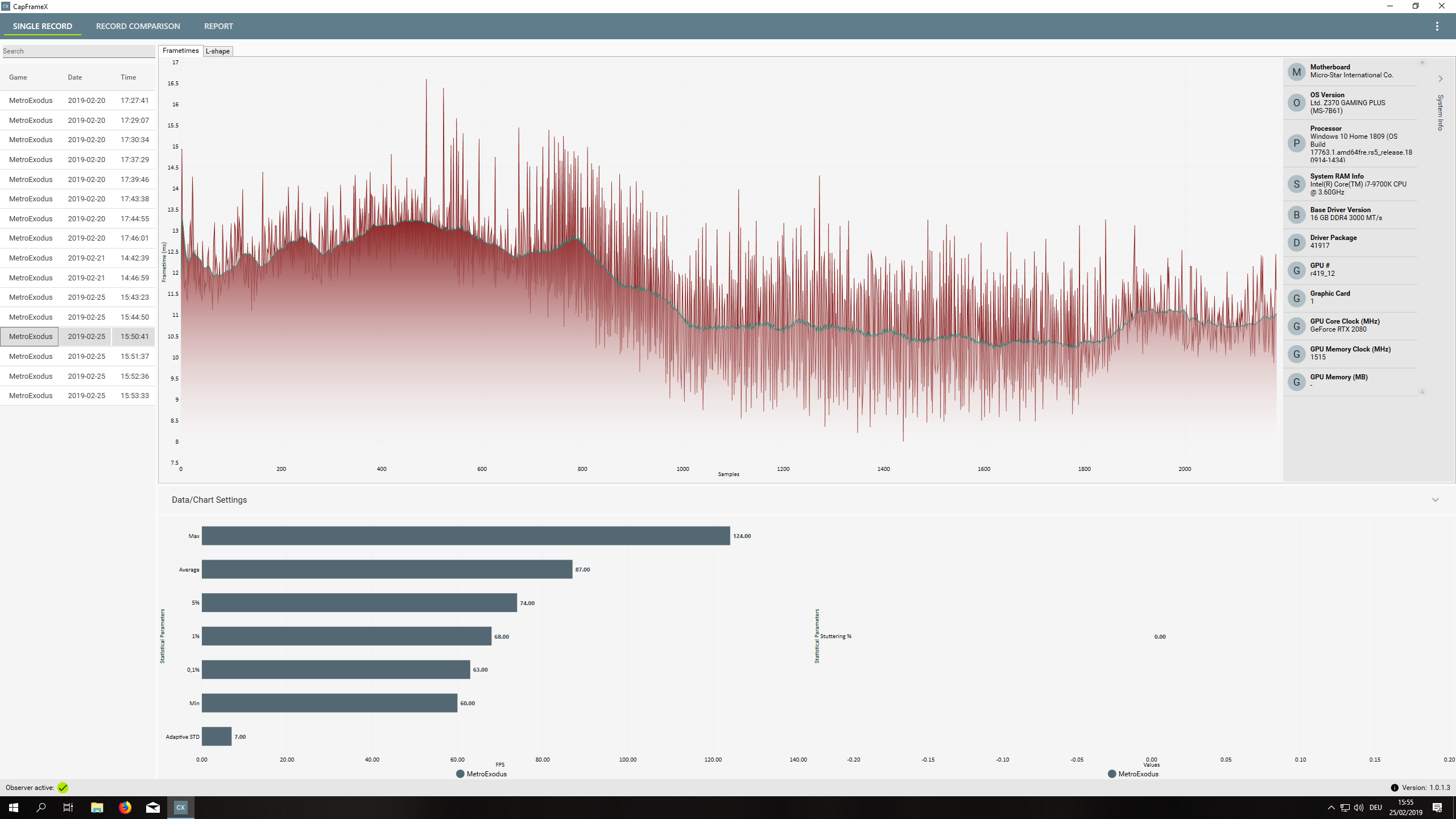Open Firefox from the taskbar
Screen dimensions: 1456x819
click(125, 808)
